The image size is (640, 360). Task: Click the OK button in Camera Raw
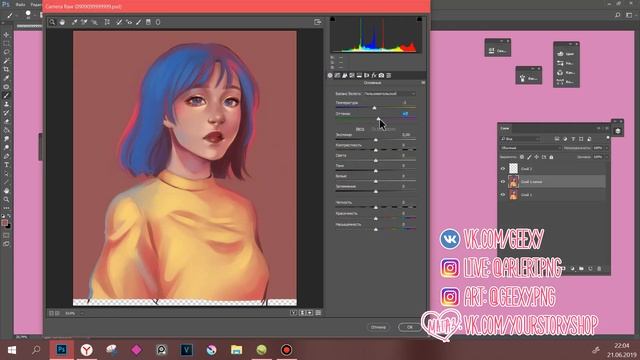point(409,327)
